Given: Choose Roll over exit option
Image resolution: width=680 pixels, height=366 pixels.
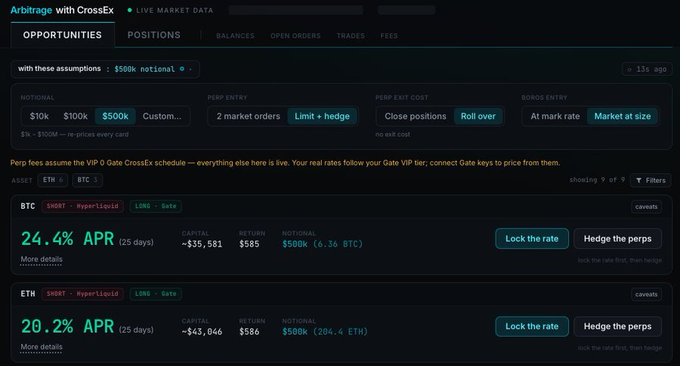Looking at the screenshot, I should tap(478, 116).
